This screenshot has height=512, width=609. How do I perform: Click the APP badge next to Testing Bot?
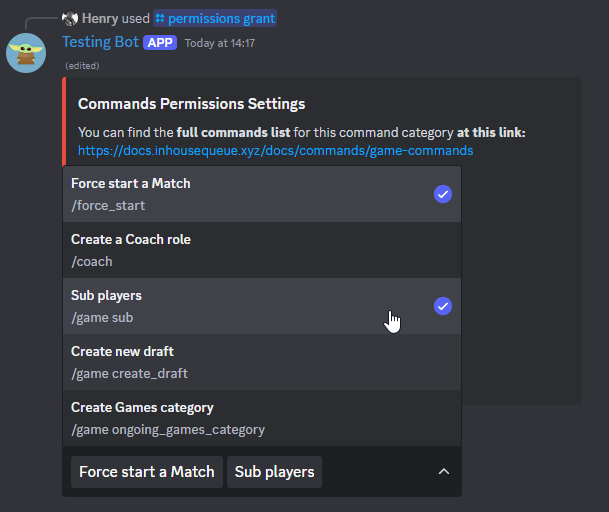[x=160, y=42]
